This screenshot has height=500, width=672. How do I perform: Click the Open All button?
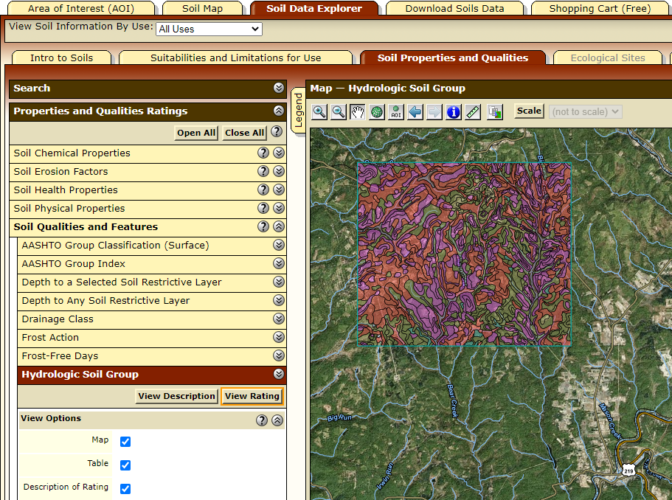pyautogui.click(x=196, y=132)
